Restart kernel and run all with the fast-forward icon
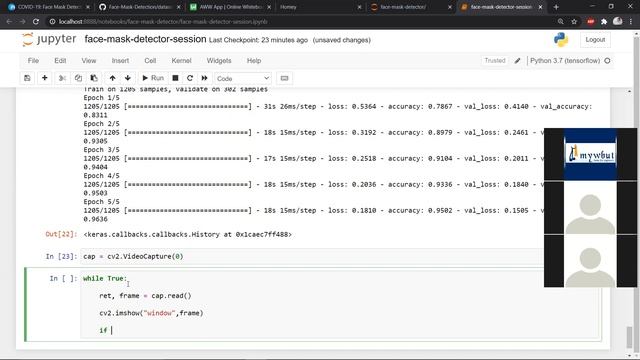The height and width of the screenshot is (360, 640). pyautogui.click(x=204, y=78)
